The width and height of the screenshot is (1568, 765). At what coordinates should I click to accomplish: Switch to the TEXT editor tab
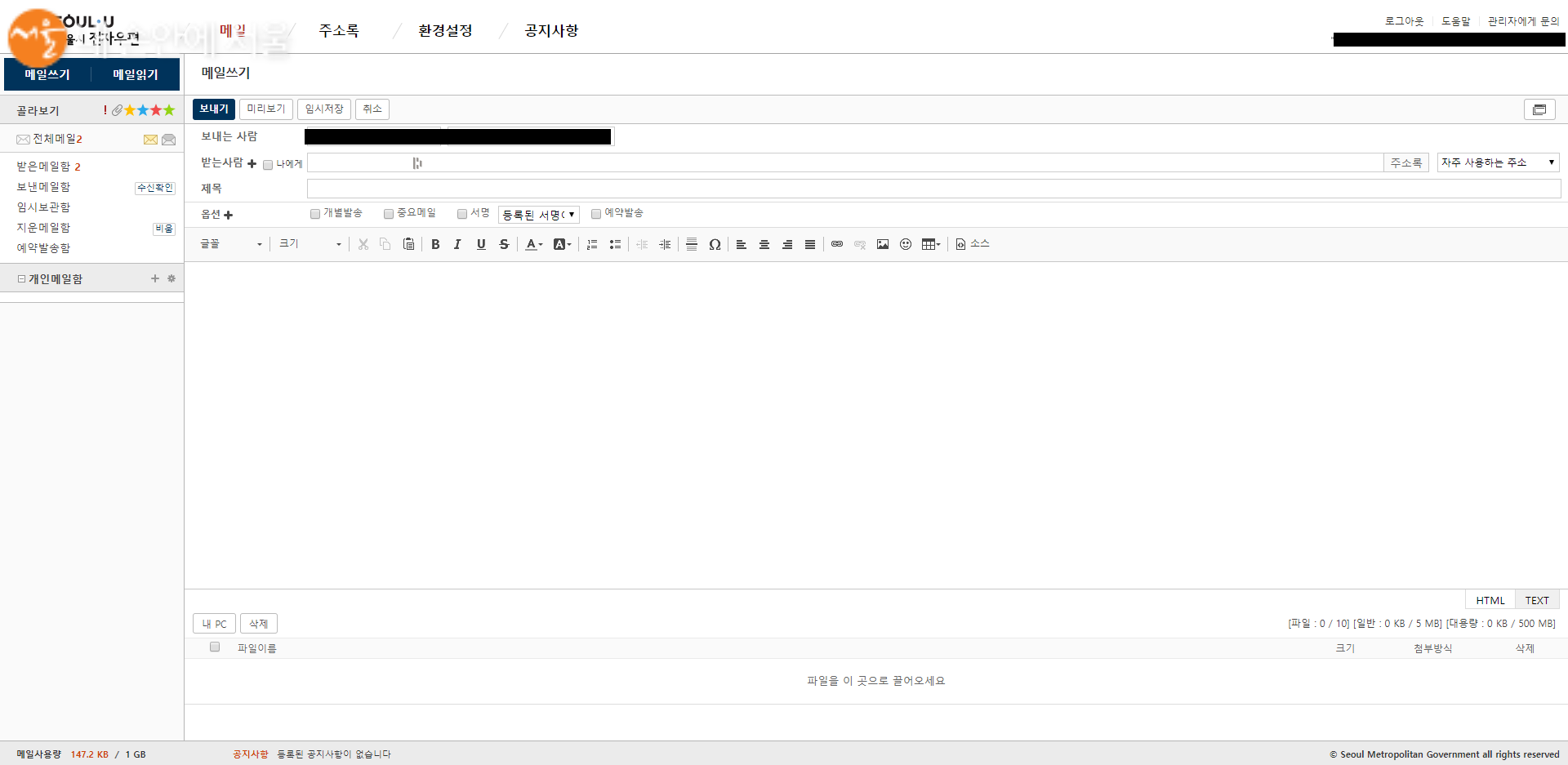pos(1536,600)
